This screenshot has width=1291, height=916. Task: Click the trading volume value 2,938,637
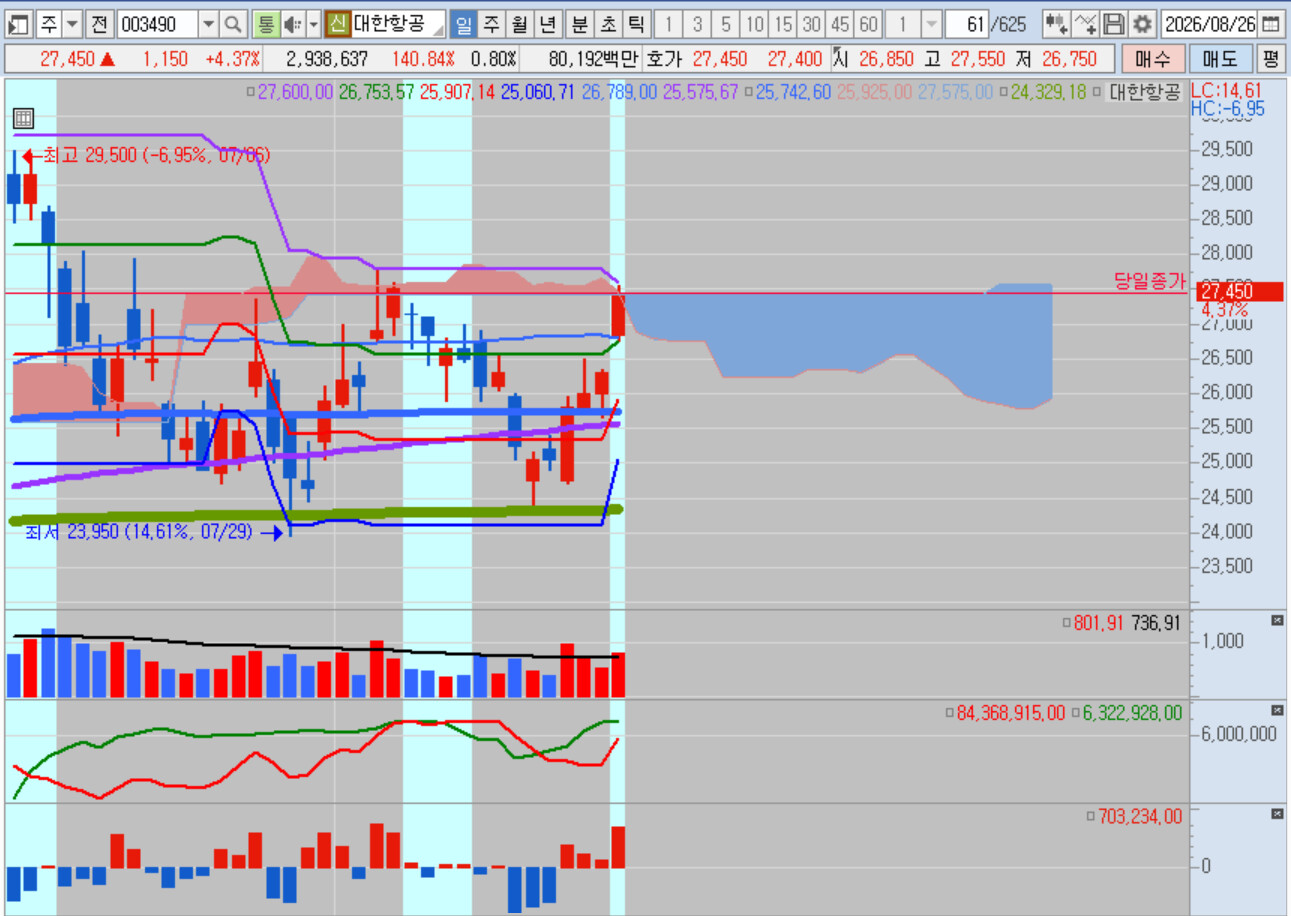tap(327, 59)
